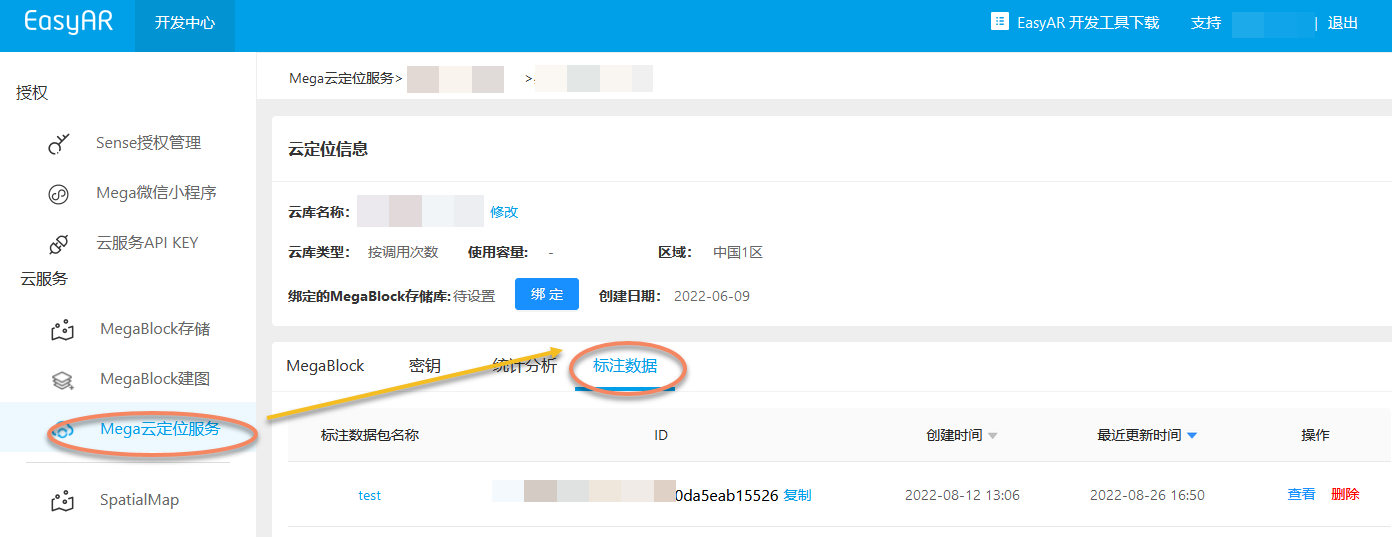Viewport: 1392px width, 537px height.
Task: Click Mega云定位服务 breadcrumb link
Action: [x=341, y=77]
